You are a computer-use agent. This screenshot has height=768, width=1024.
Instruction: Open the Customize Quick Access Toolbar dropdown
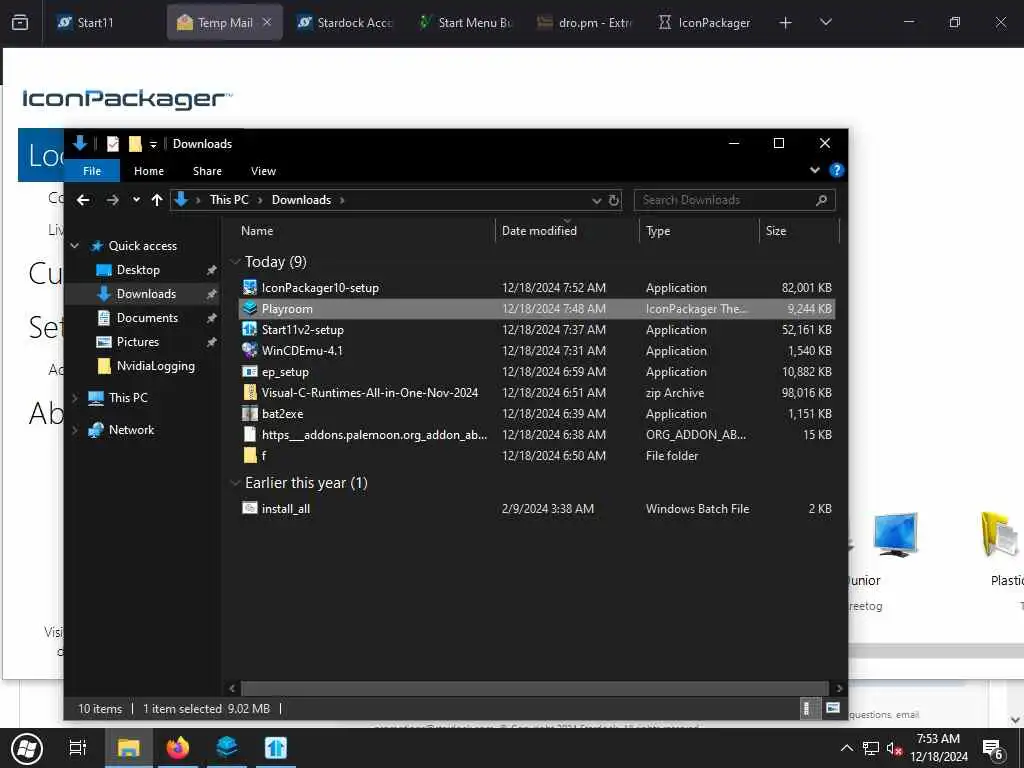click(153, 144)
